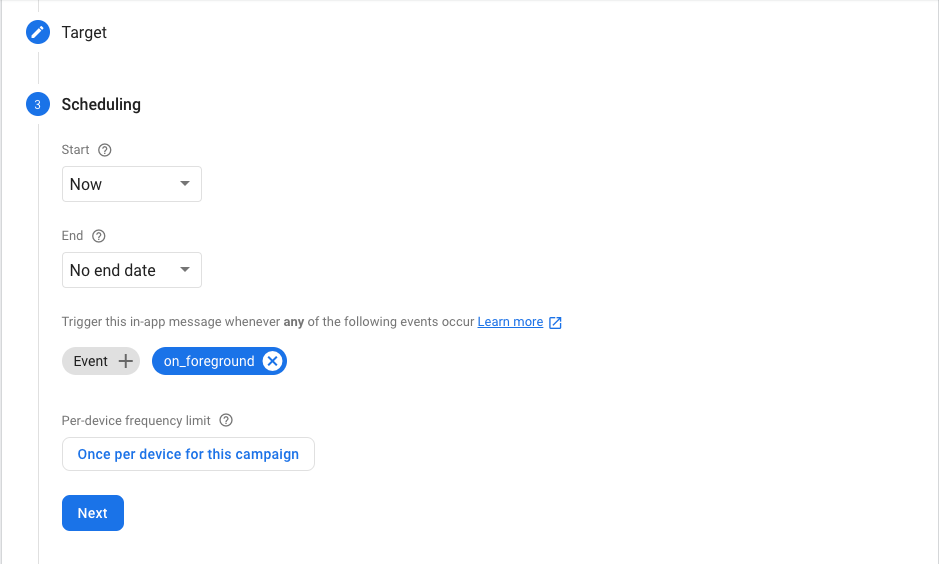
Task: Select the on_foreground event chip label
Action: [209, 361]
